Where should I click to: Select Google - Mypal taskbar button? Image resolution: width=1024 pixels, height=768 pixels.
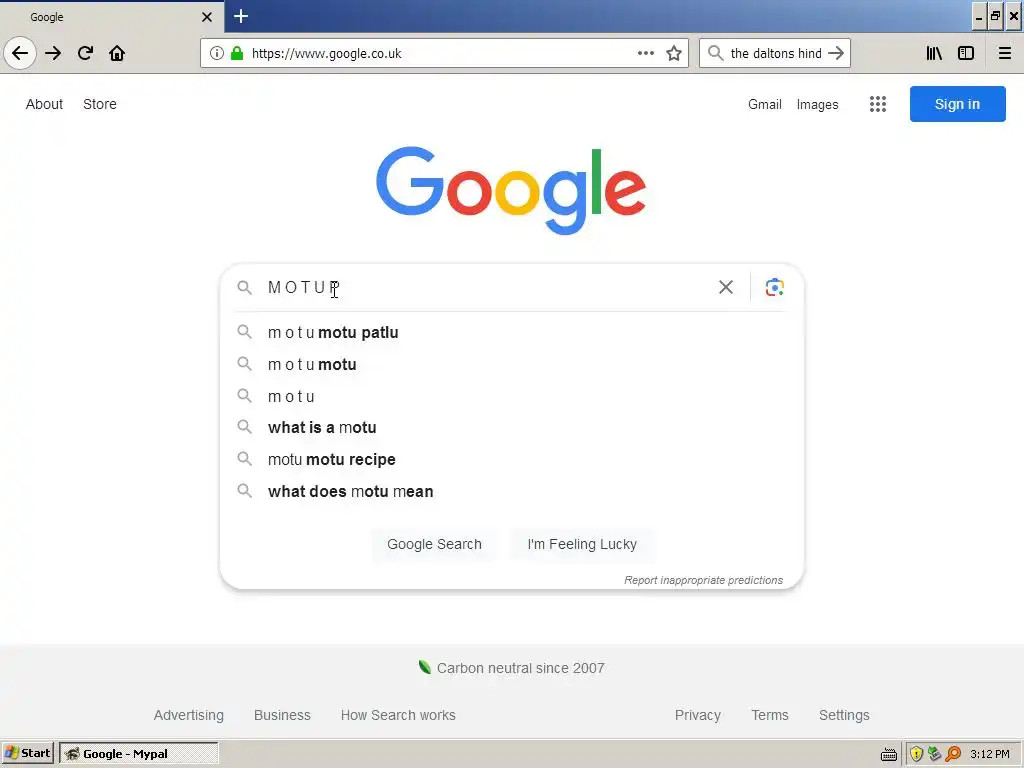pyautogui.click(x=139, y=754)
